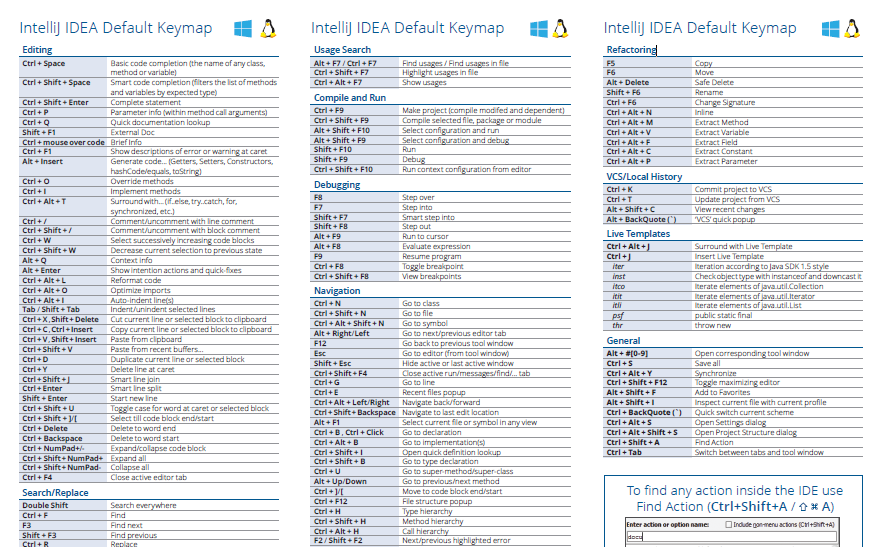
Task: Click the 'Extract Constant' description
Action: pos(724,151)
